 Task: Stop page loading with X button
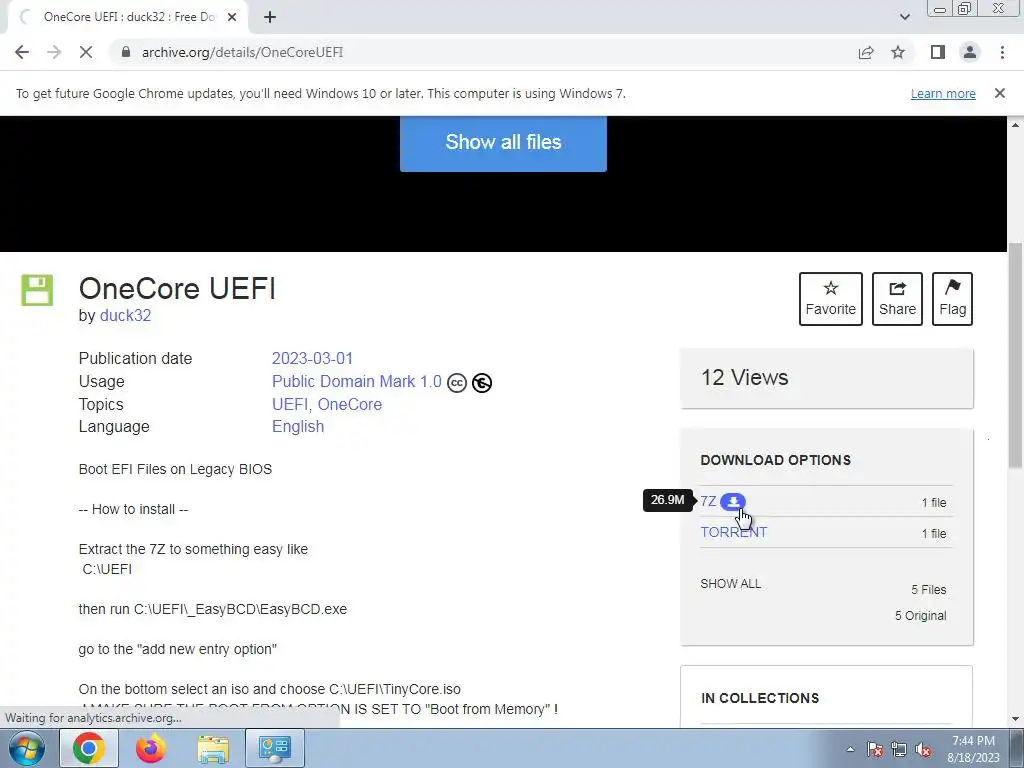coord(86,52)
